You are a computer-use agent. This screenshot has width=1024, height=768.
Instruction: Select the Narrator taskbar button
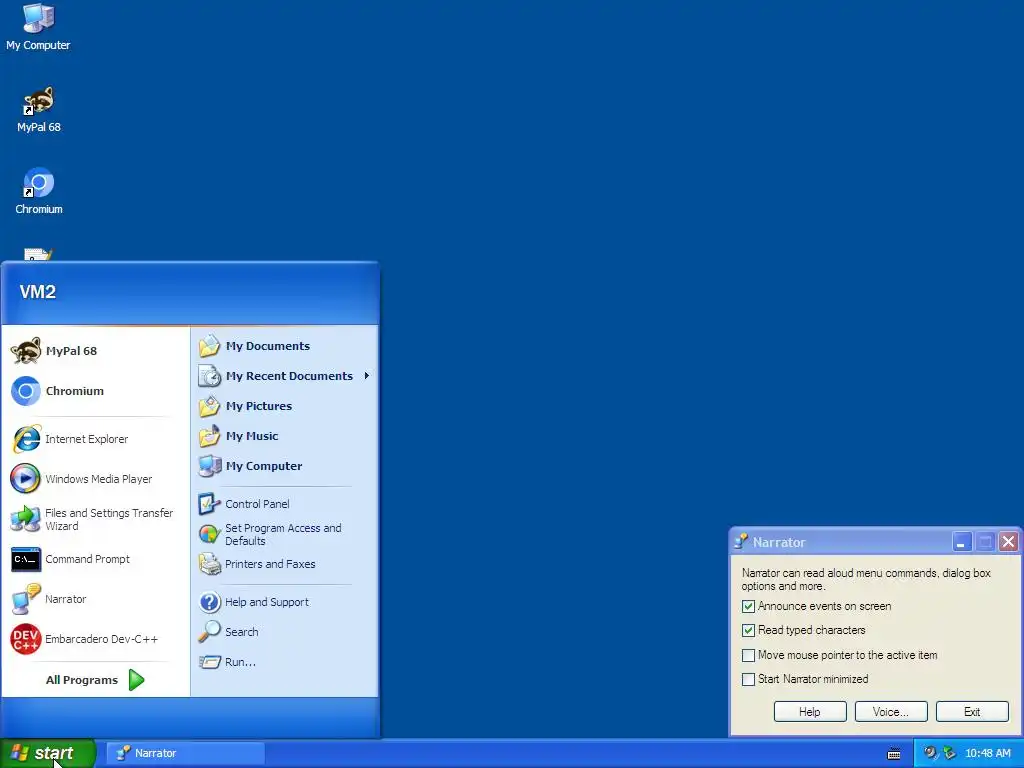point(185,754)
